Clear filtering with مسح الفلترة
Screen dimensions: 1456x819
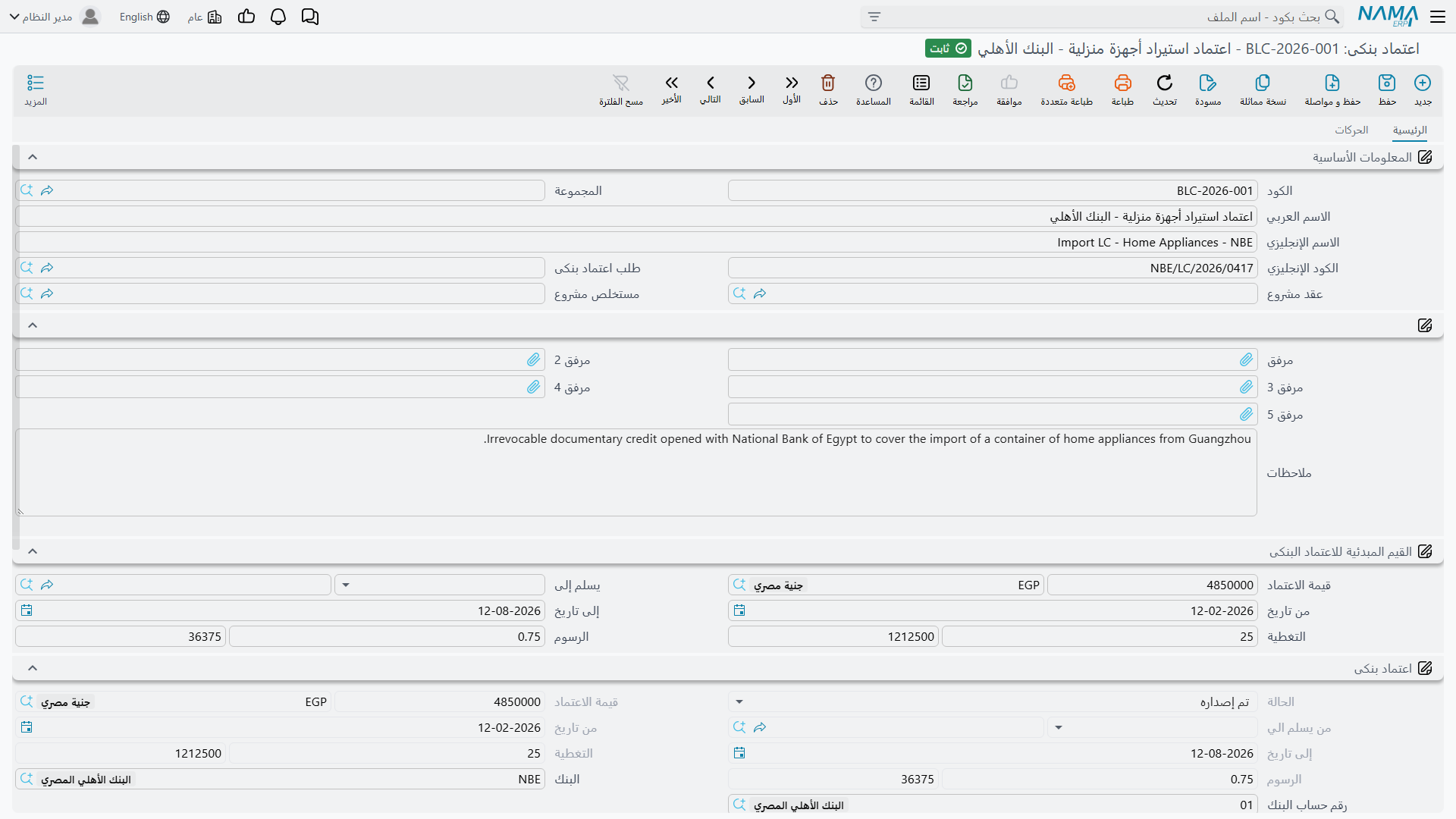(x=621, y=89)
